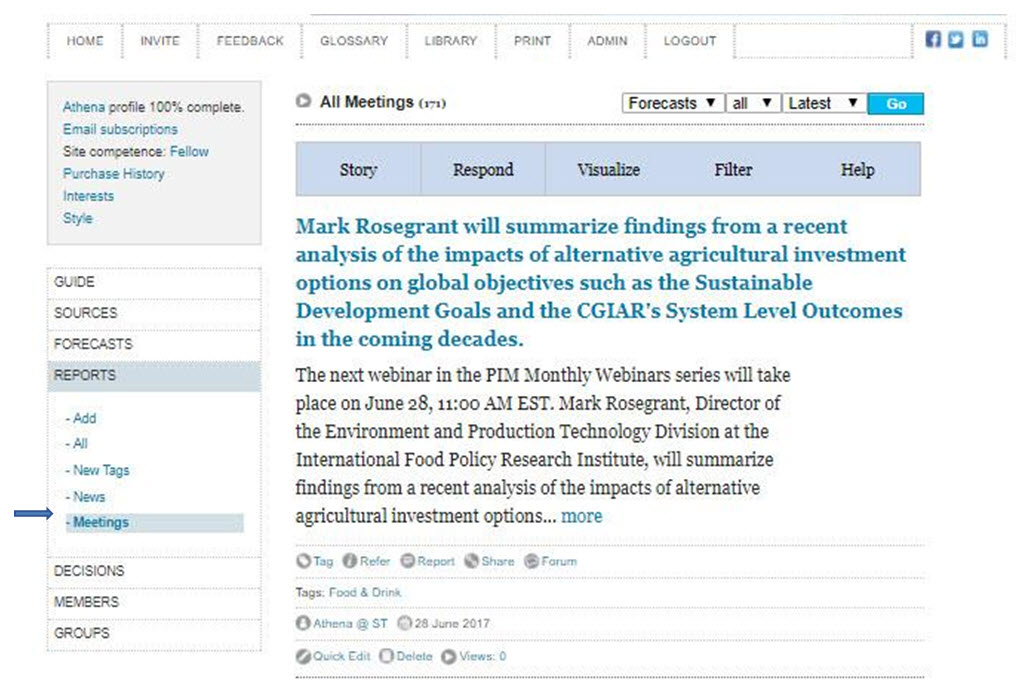
Task: Open GROUPS in the sidebar
Action: 154,633
